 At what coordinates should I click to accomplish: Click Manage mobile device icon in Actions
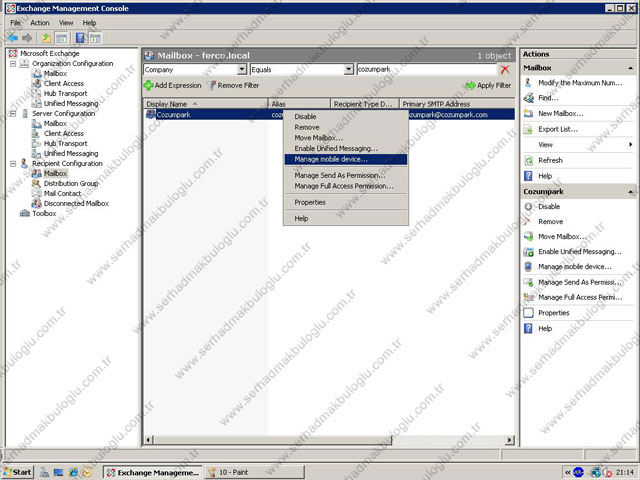[x=529, y=267]
